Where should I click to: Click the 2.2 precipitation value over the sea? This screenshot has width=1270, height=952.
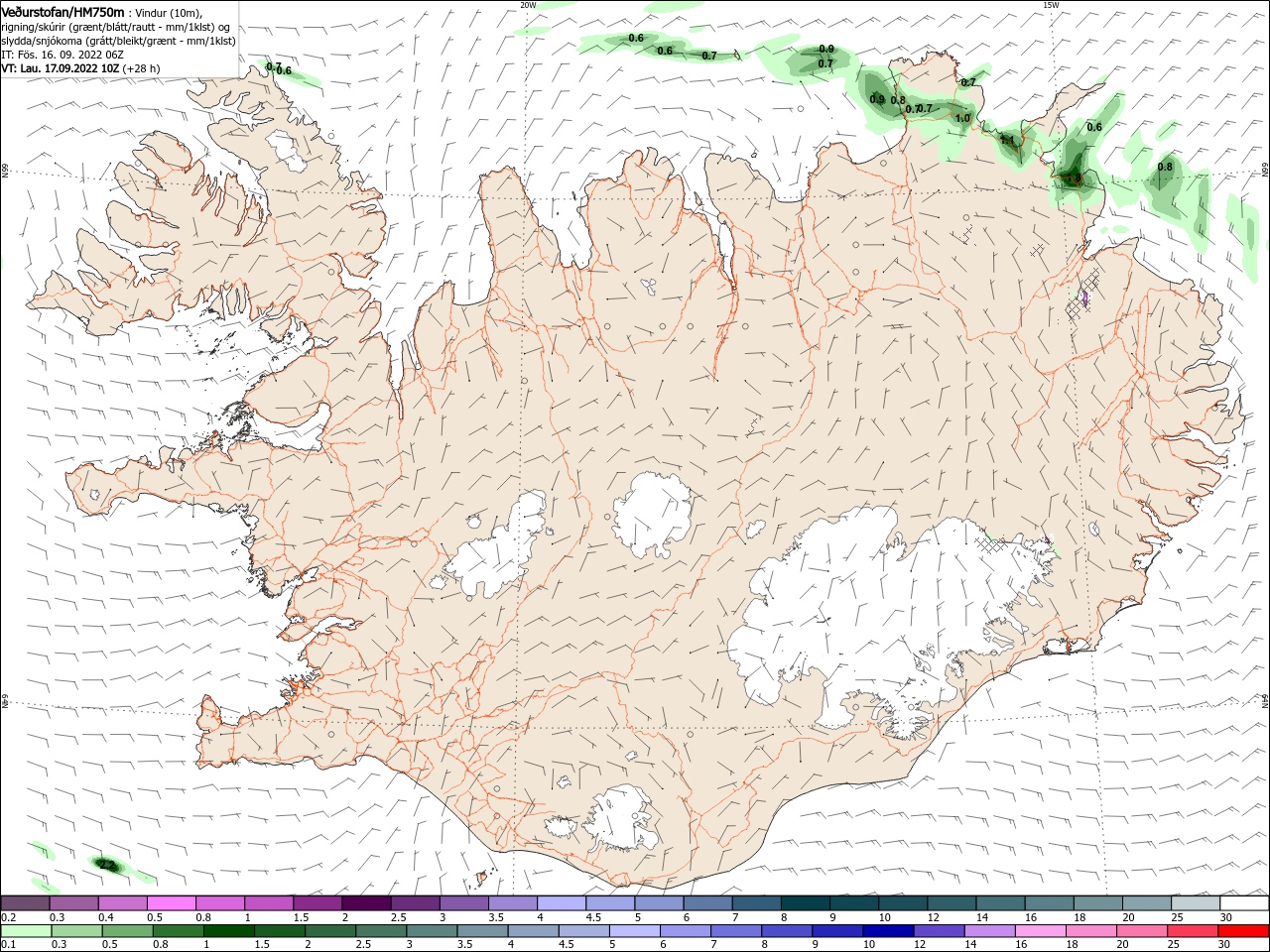(x=106, y=865)
